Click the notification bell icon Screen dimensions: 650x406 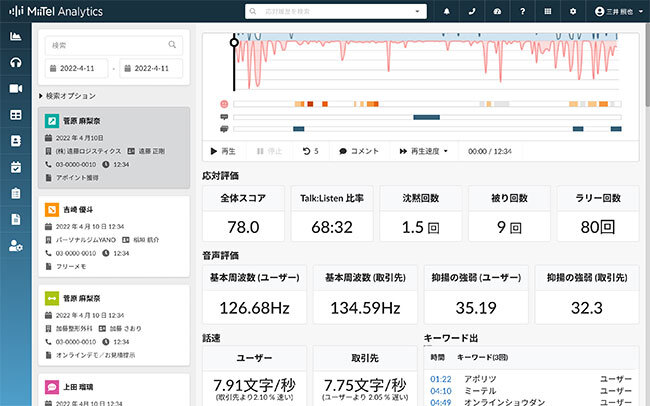pos(446,11)
